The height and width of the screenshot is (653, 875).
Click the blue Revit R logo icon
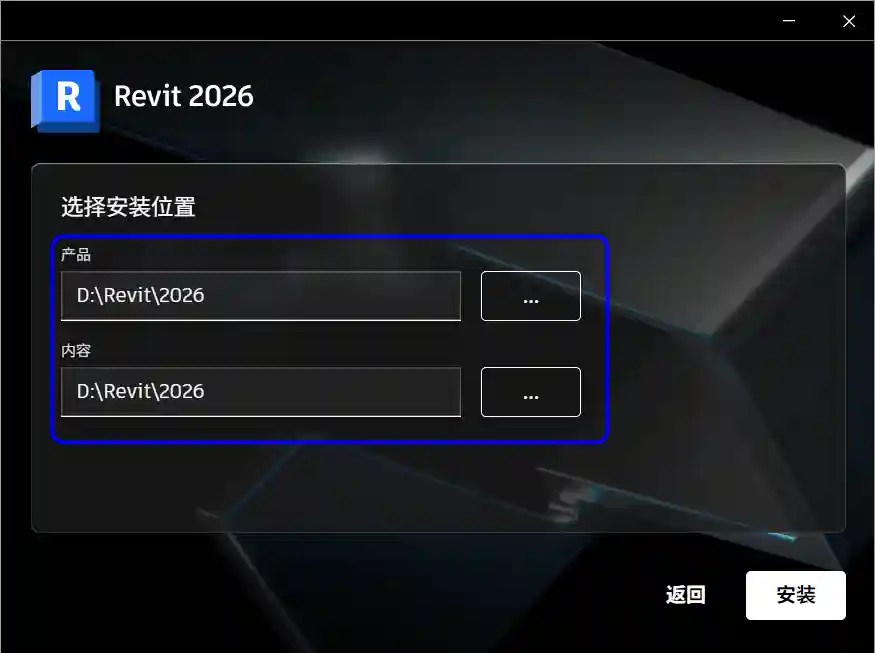pyautogui.click(x=65, y=101)
